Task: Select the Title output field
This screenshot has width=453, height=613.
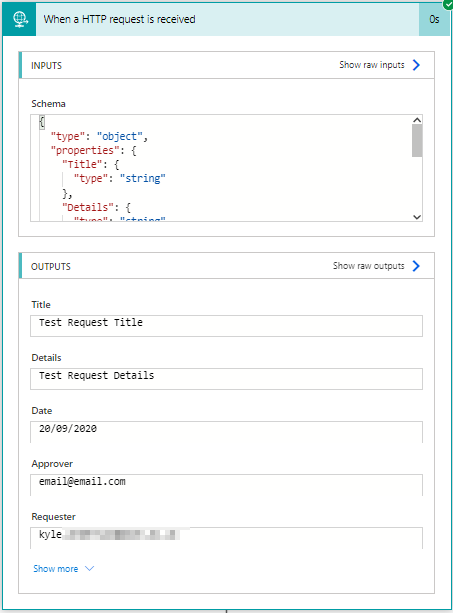Action: tap(226, 326)
